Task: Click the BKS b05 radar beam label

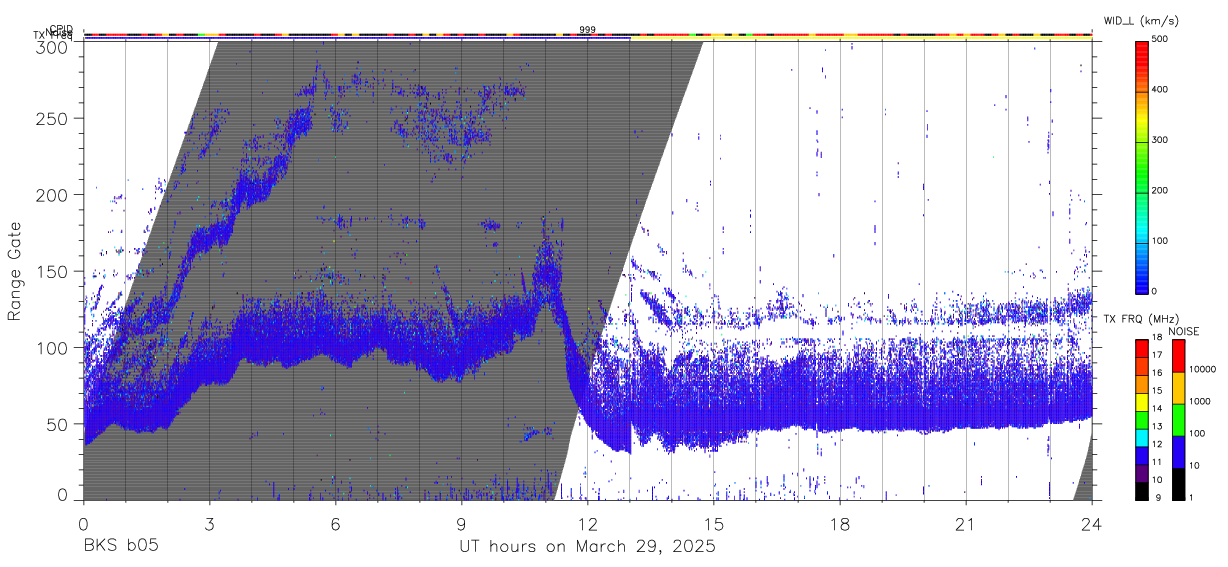Action: coord(120,547)
